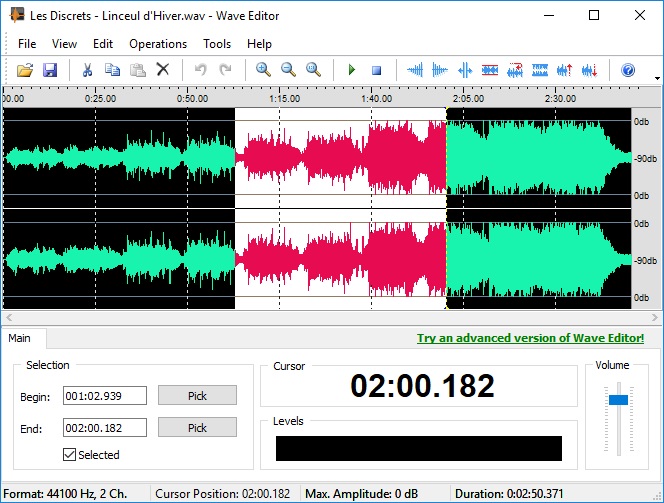Open the advanced version of Wave Editor link
664x503 pixels.
point(531,338)
